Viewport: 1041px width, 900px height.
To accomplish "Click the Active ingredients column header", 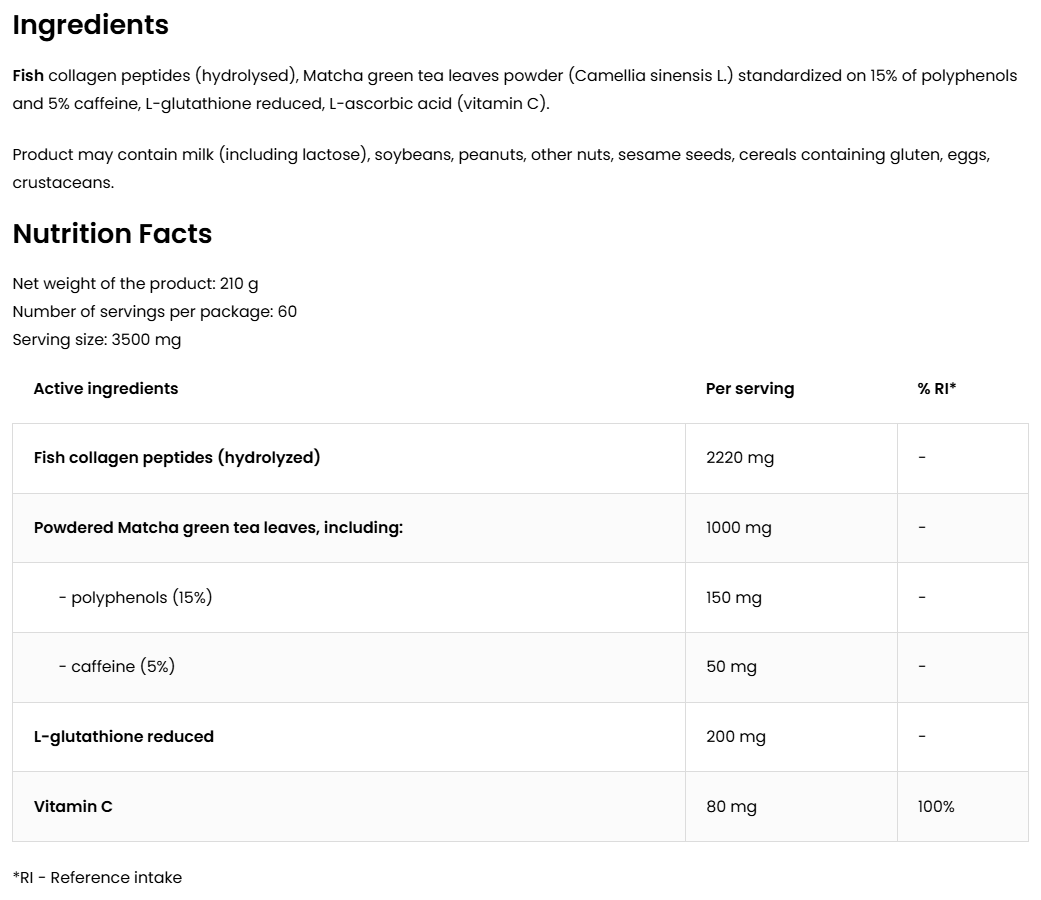I will coord(106,389).
